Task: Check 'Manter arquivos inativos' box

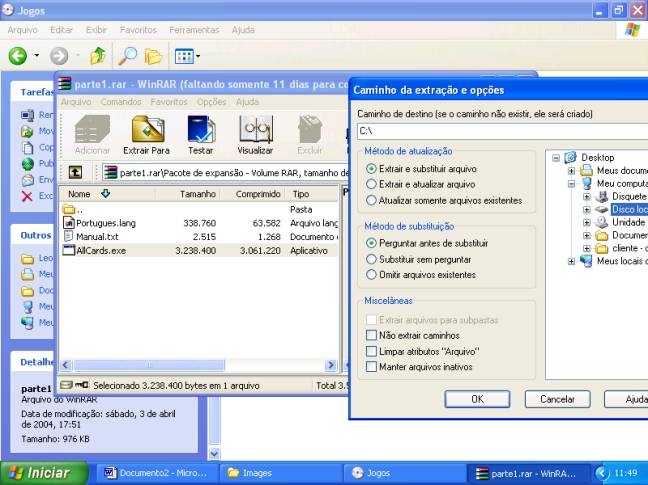Action: (x=371, y=366)
